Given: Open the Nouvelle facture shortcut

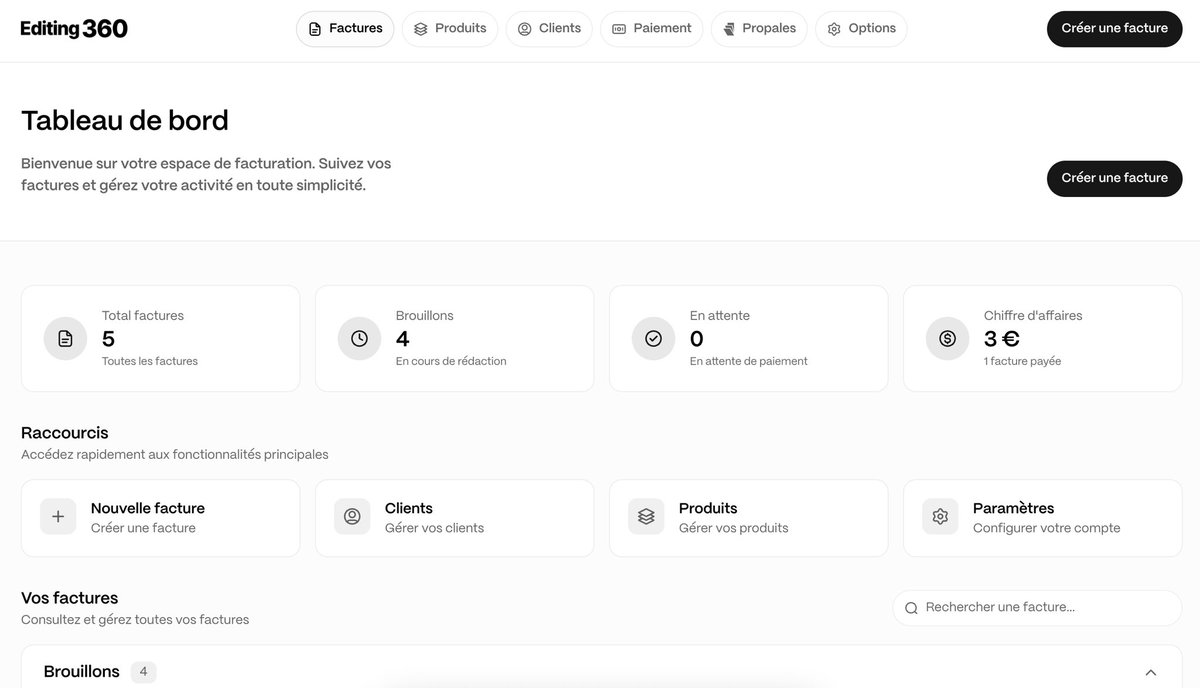Looking at the screenshot, I should click(x=160, y=518).
